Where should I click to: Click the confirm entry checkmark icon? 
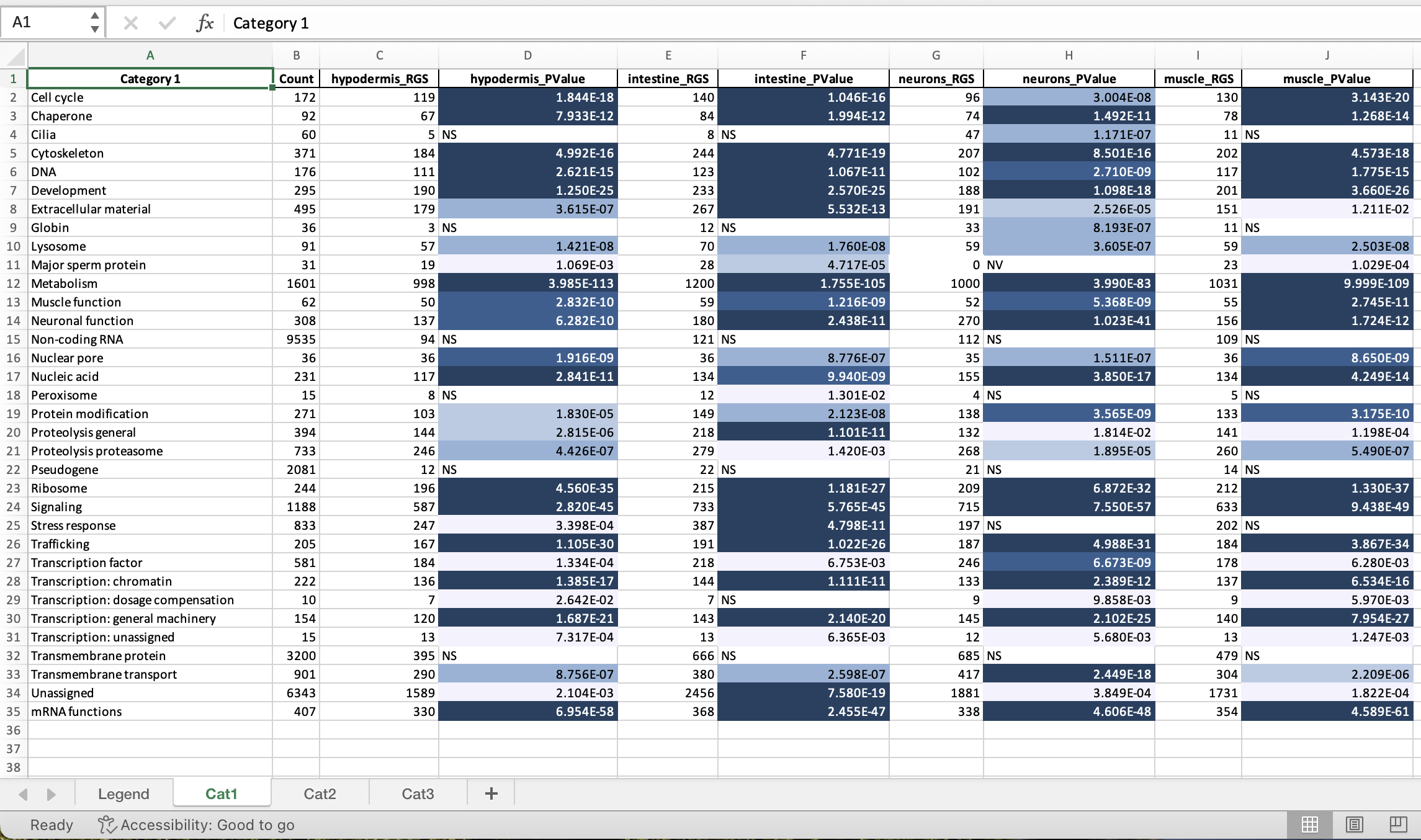click(167, 24)
